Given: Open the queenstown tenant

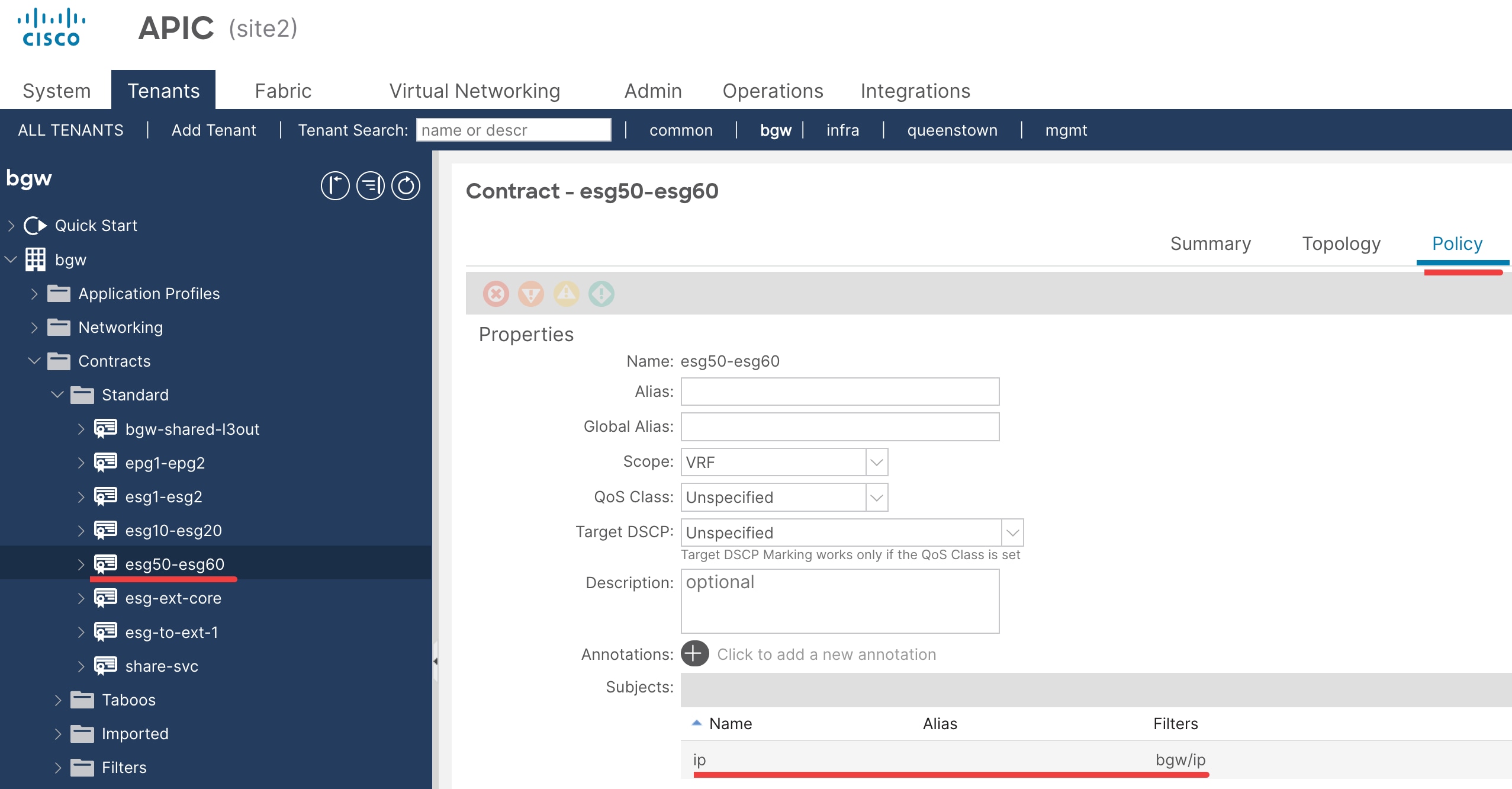Looking at the screenshot, I should [952, 130].
